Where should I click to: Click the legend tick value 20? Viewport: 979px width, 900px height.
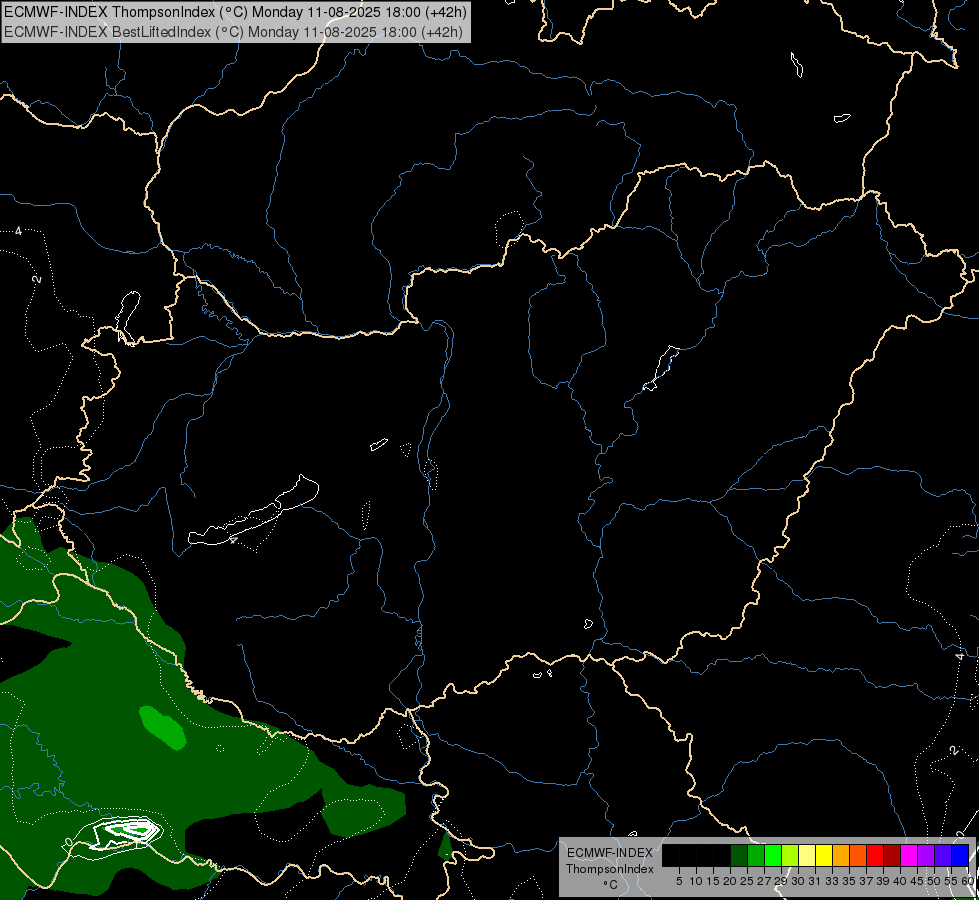(730, 881)
